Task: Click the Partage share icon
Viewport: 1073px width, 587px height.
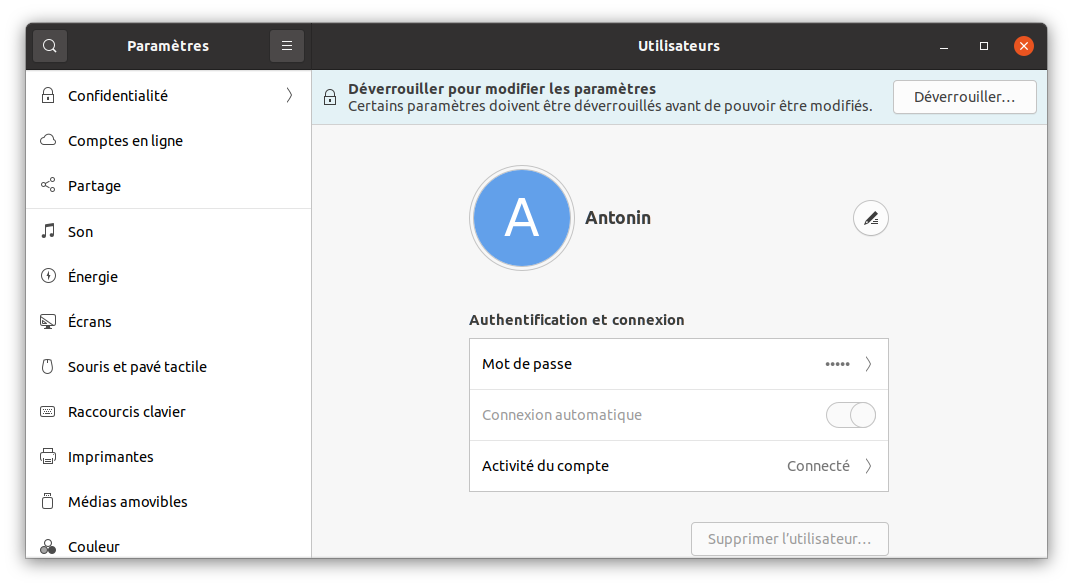Action: [48, 186]
